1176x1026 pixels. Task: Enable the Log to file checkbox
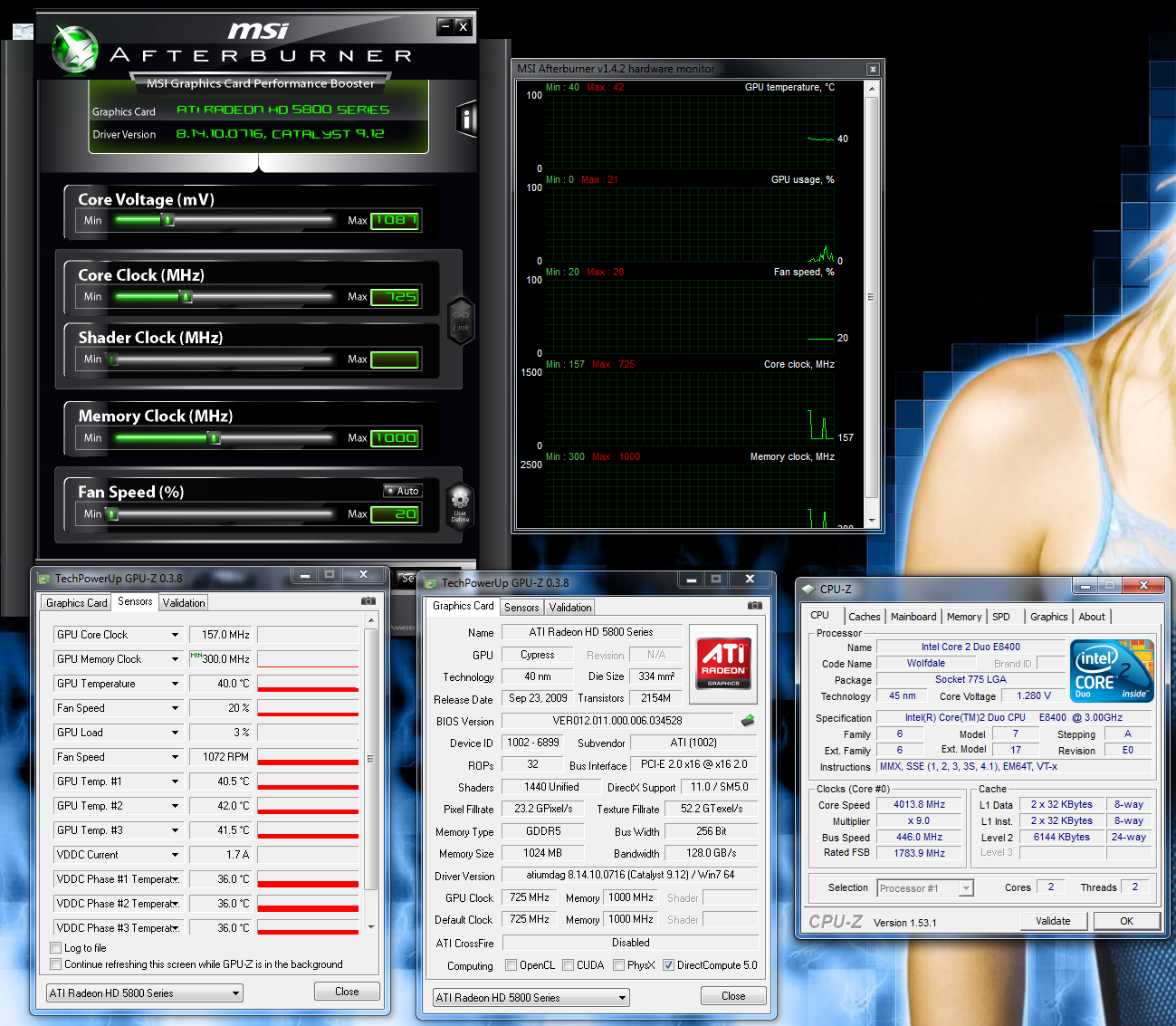(56, 947)
